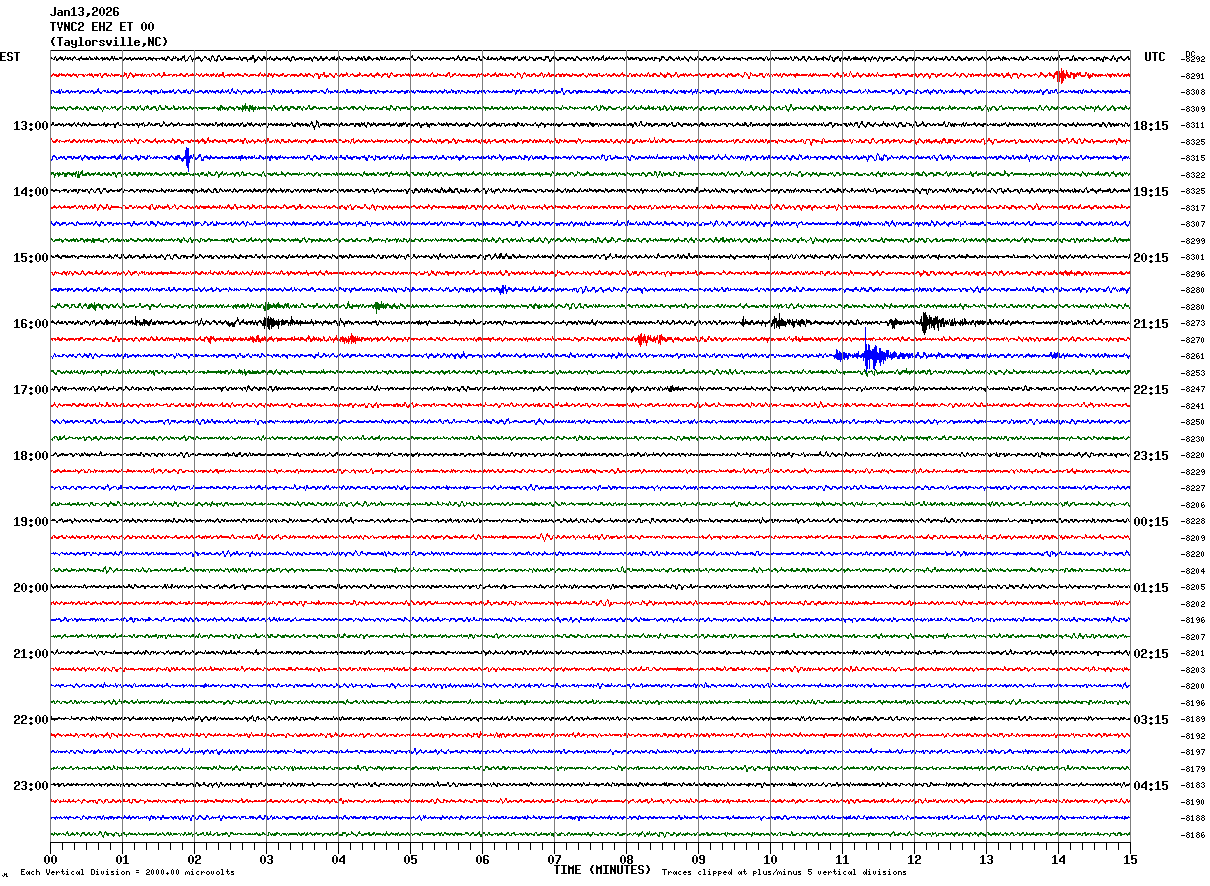Select the black seismic burst near minute 12
The image size is (1210, 886).
[928, 322]
